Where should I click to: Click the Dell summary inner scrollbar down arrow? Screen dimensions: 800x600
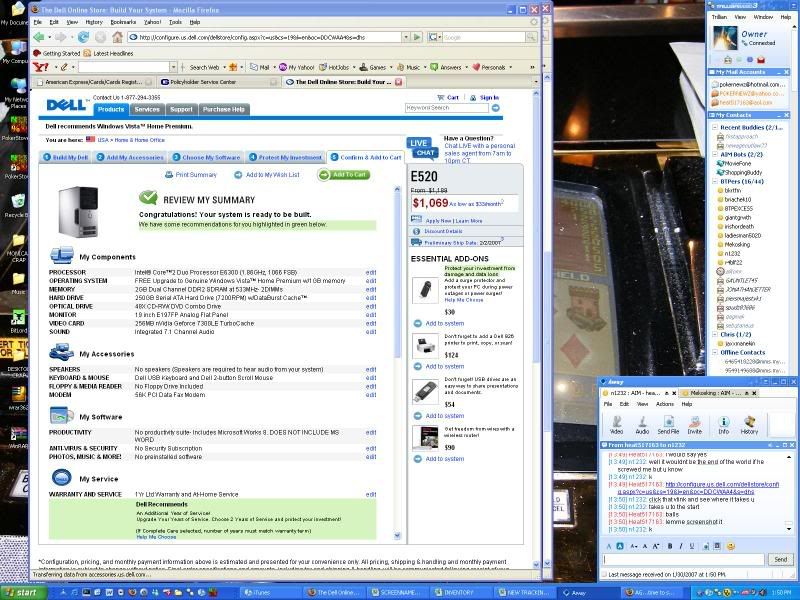point(397,535)
